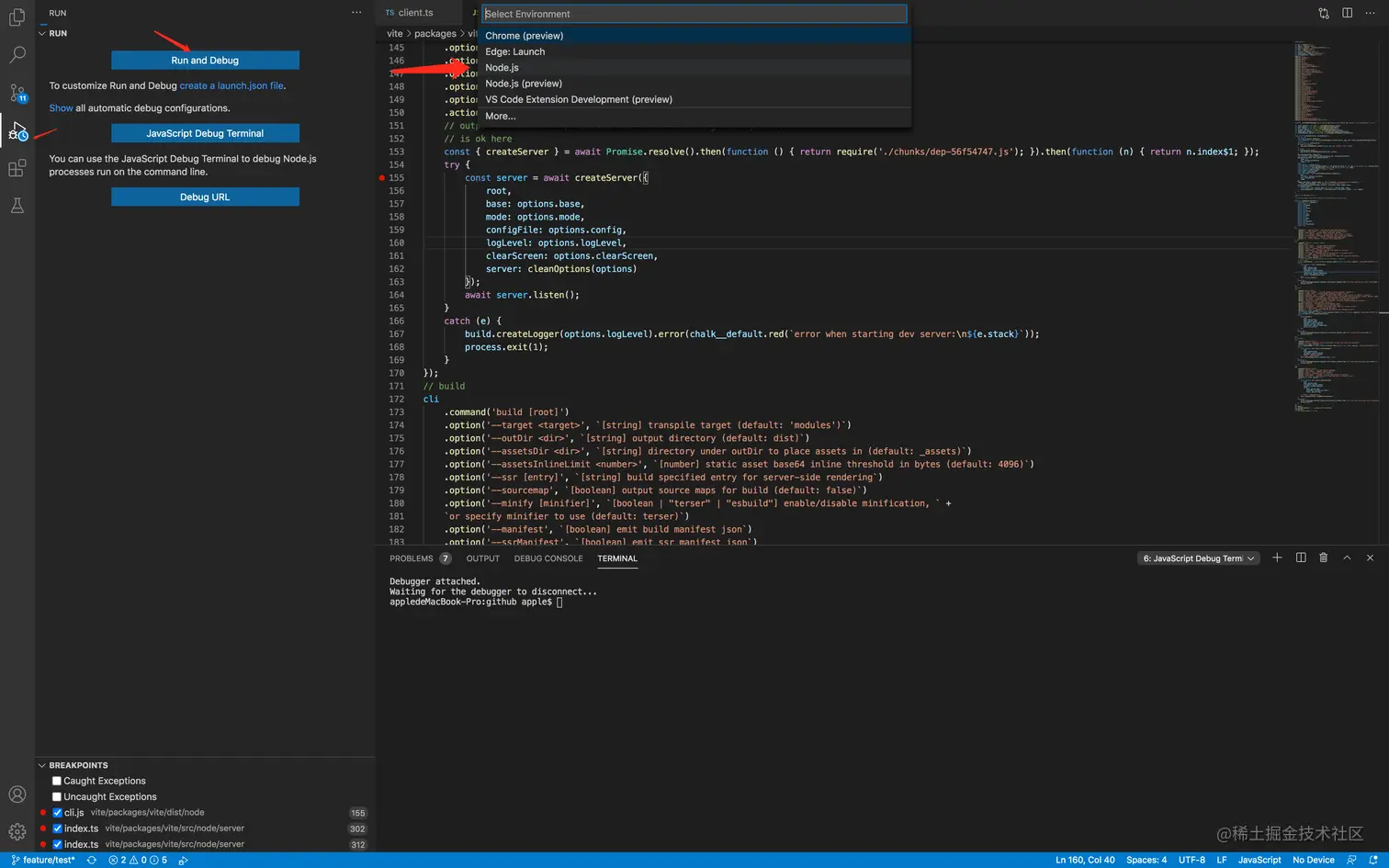The height and width of the screenshot is (868, 1389).
Task: Click the Show automatic debug configurations link
Action: 61,108
